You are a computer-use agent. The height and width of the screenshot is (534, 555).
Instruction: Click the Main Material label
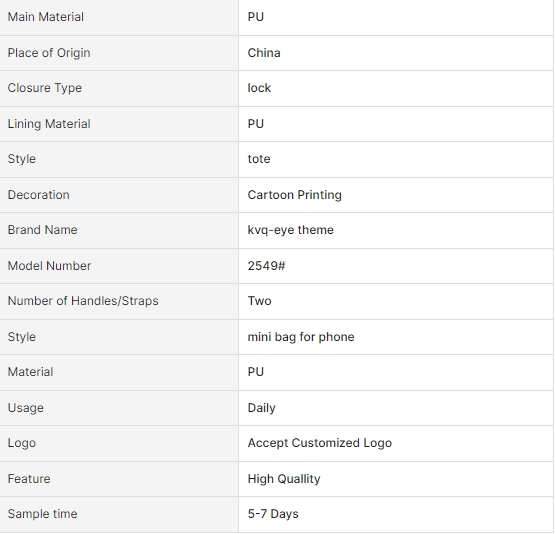coord(46,17)
